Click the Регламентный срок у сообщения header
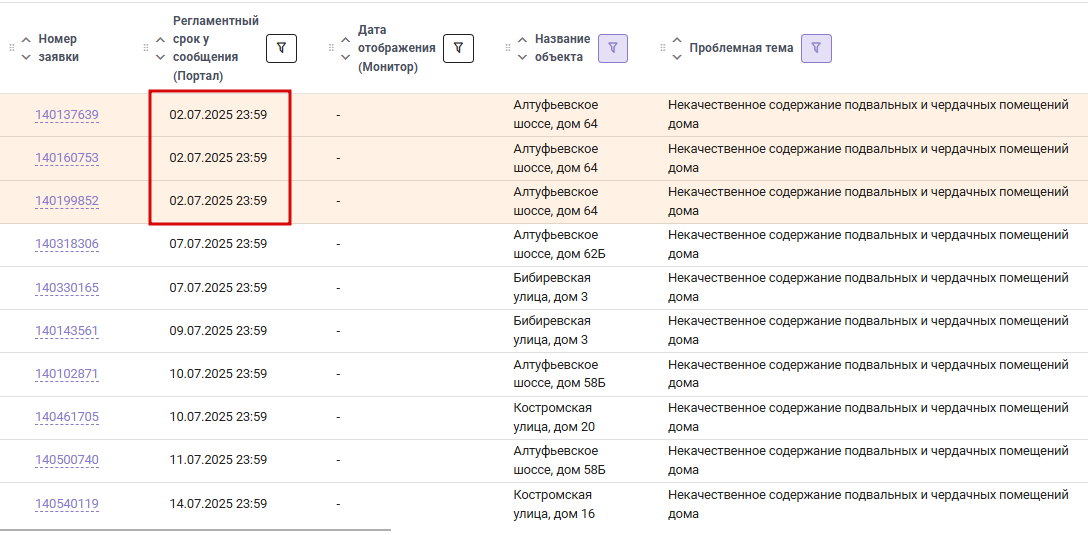This screenshot has width=1088, height=535. (216, 48)
